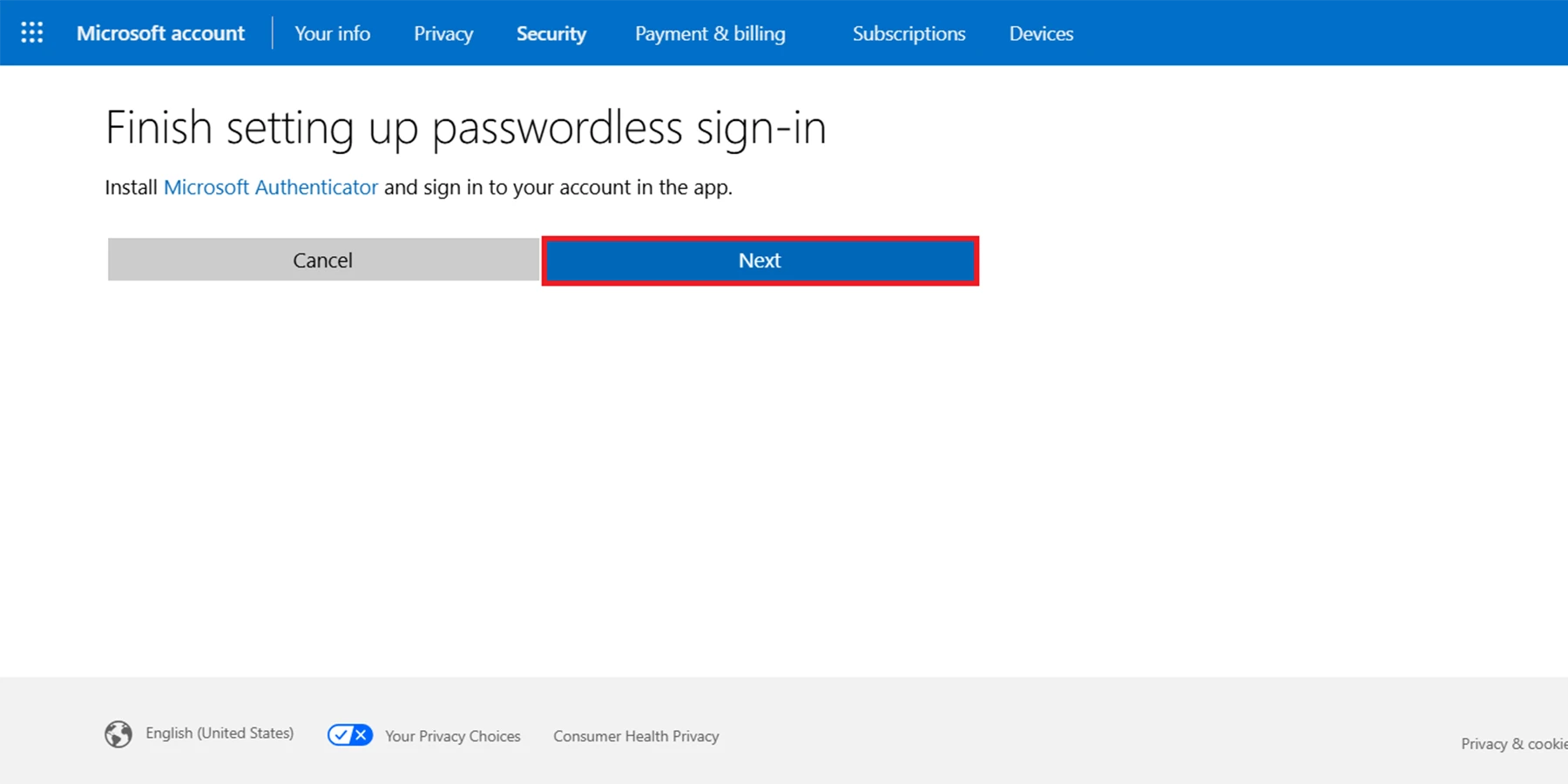This screenshot has height=784, width=1568.
Task: Open the Your info tab
Action: click(x=332, y=33)
